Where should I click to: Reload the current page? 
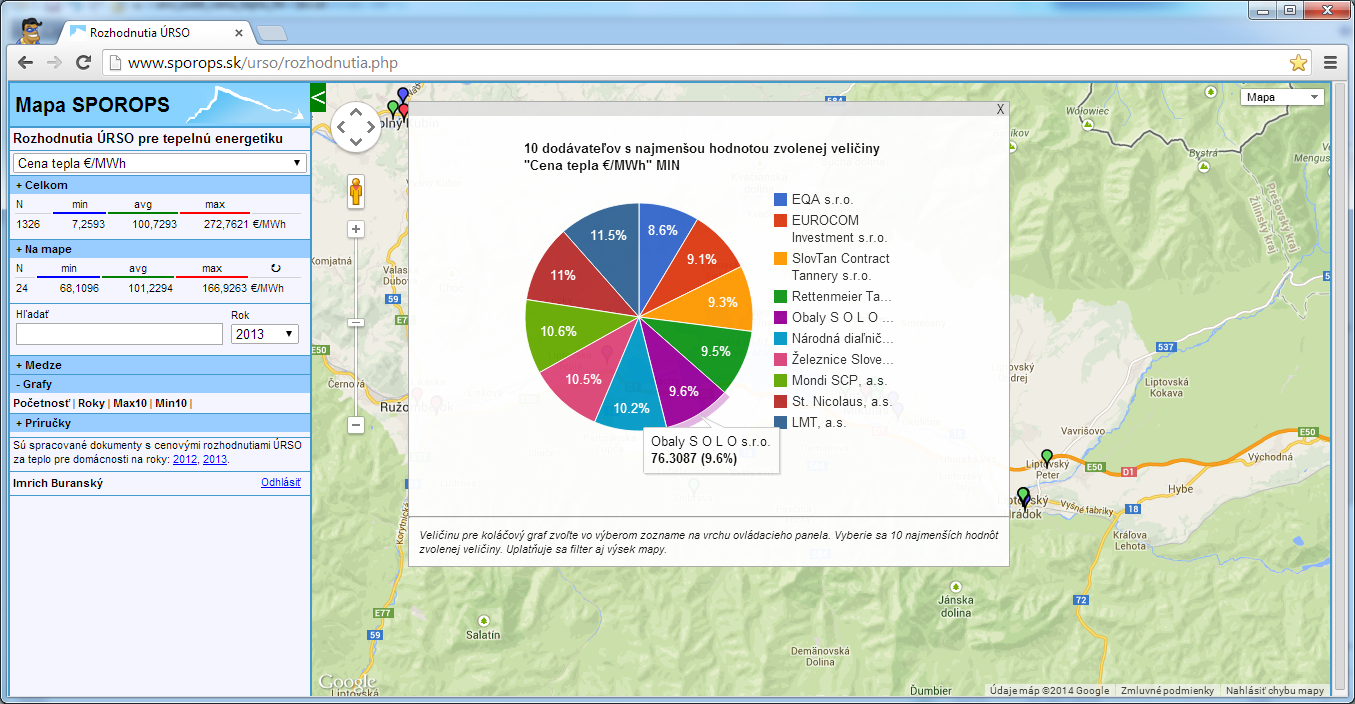(84, 62)
